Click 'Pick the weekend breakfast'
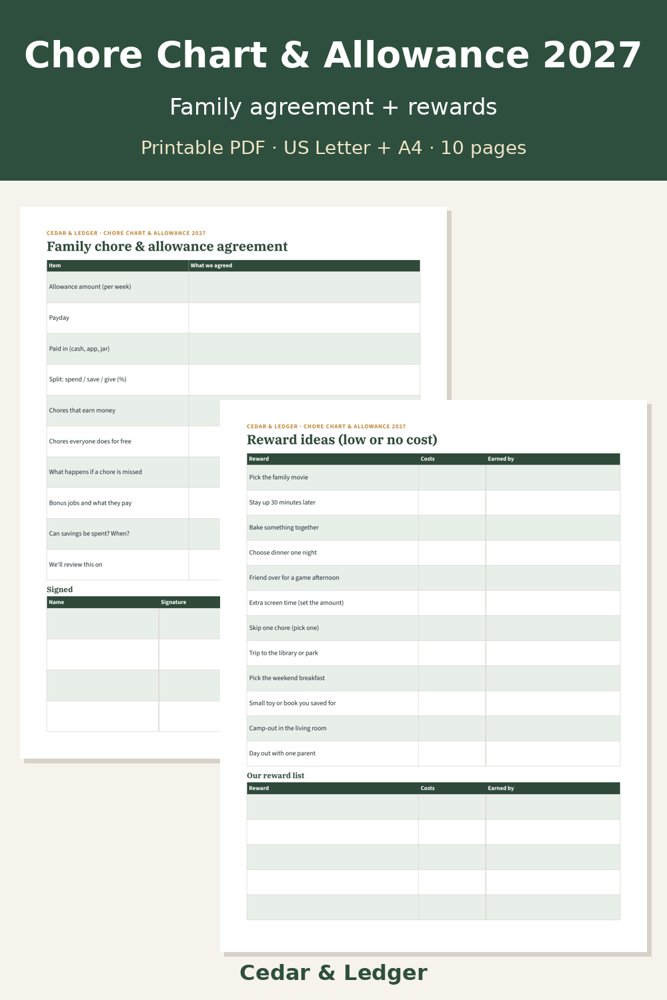The height and width of the screenshot is (1000, 667). (287, 678)
